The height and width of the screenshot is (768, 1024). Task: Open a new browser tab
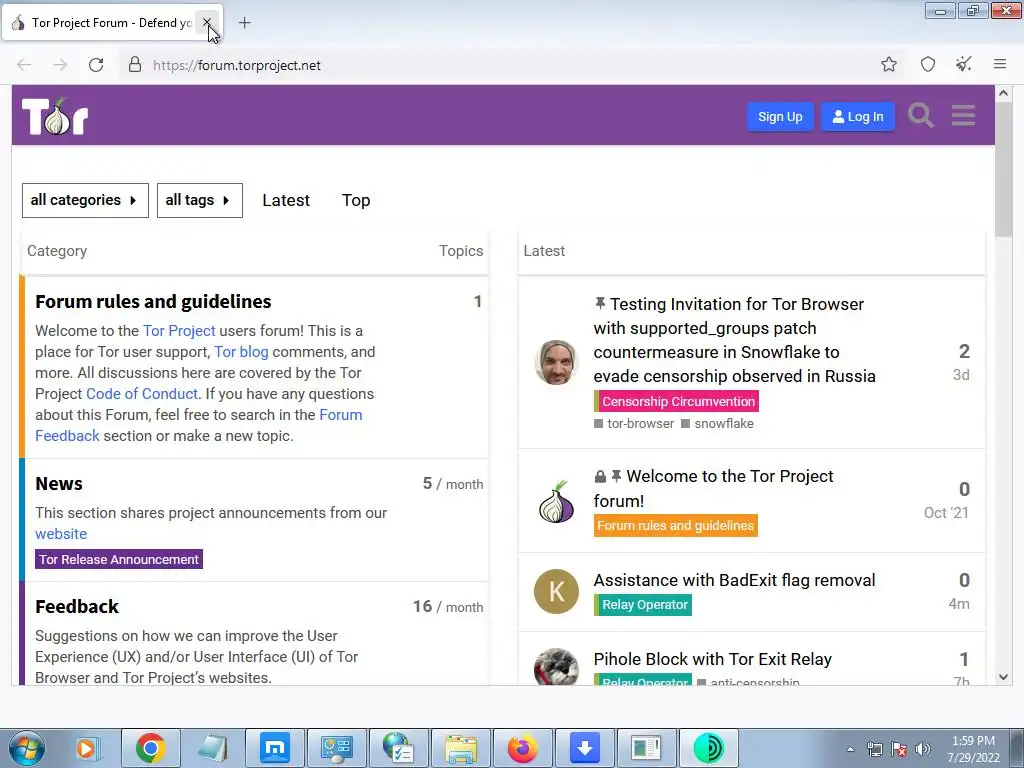coord(244,23)
